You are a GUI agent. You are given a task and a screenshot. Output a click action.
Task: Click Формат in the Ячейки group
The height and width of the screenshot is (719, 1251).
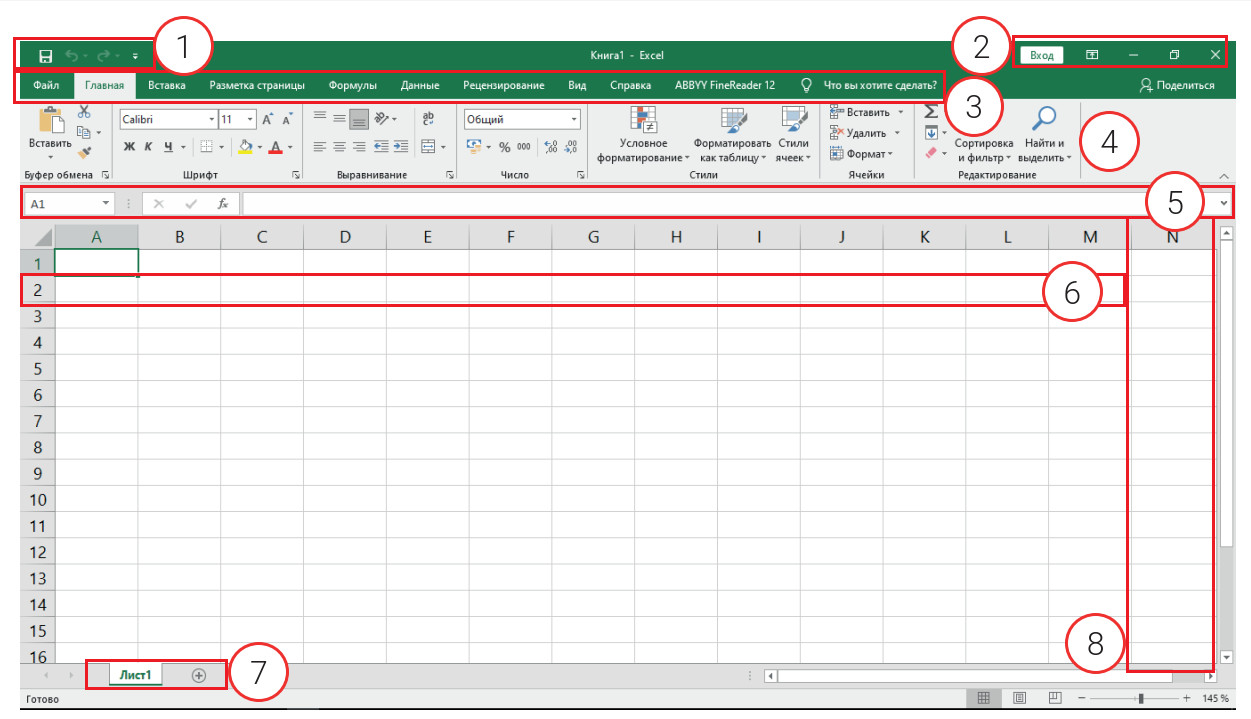point(860,154)
